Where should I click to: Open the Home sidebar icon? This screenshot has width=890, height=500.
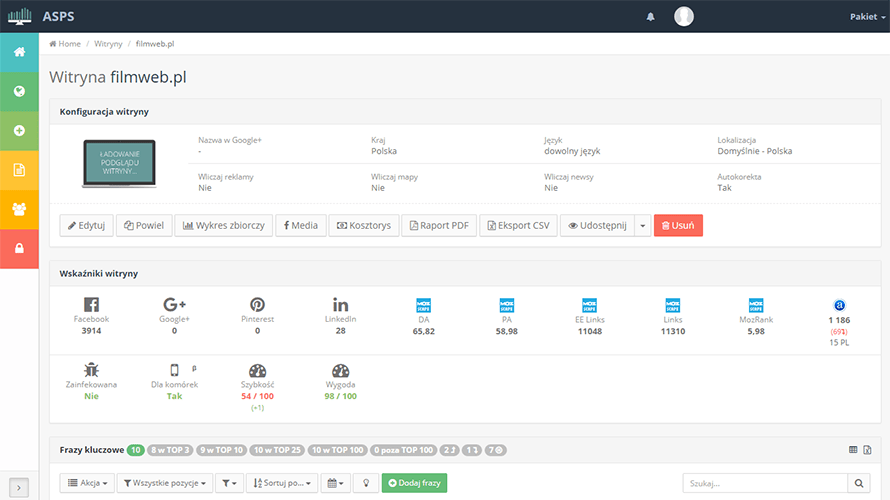point(19,52)
